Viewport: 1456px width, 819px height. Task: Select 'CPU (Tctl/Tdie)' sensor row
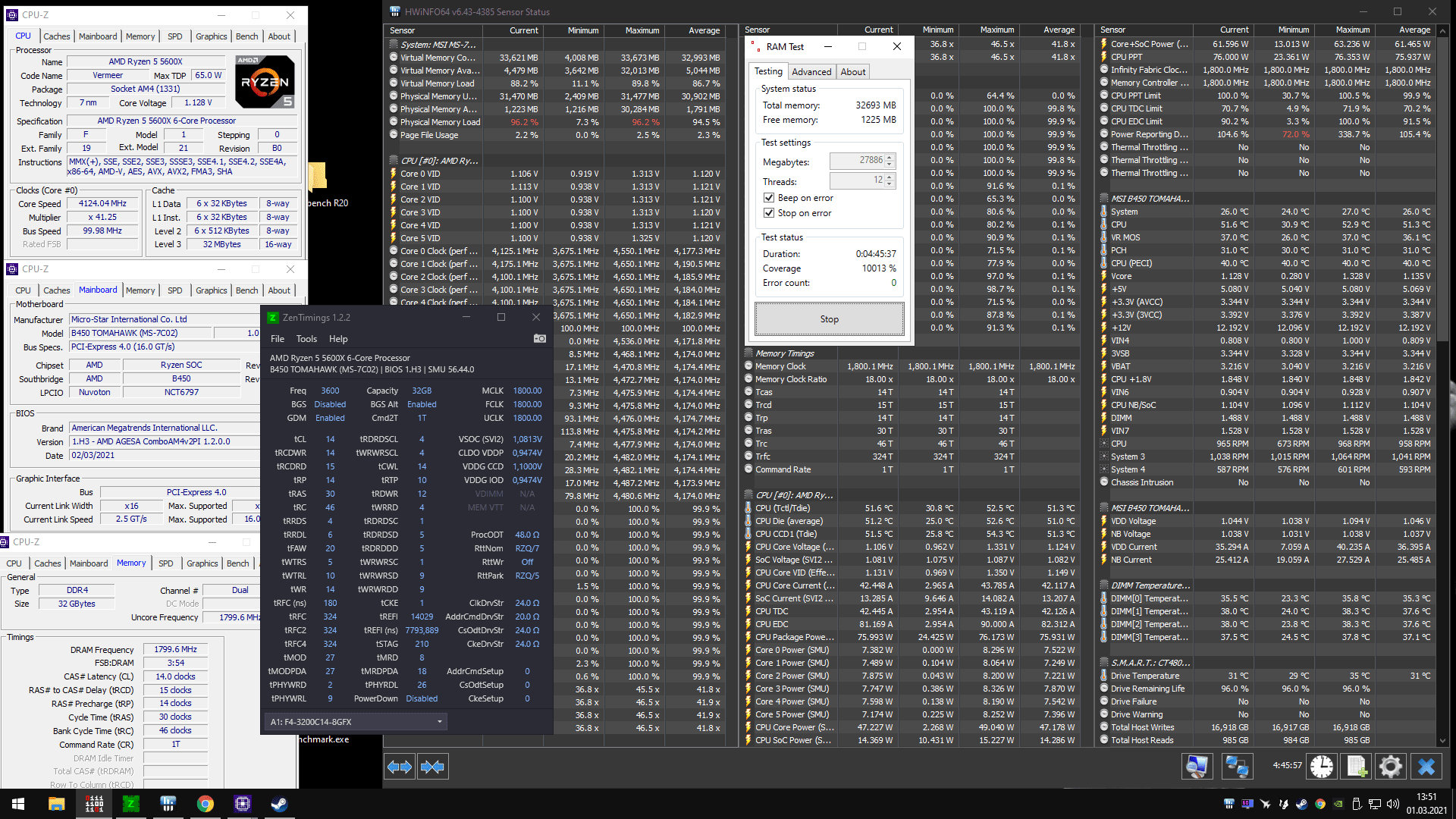[910, 508]
